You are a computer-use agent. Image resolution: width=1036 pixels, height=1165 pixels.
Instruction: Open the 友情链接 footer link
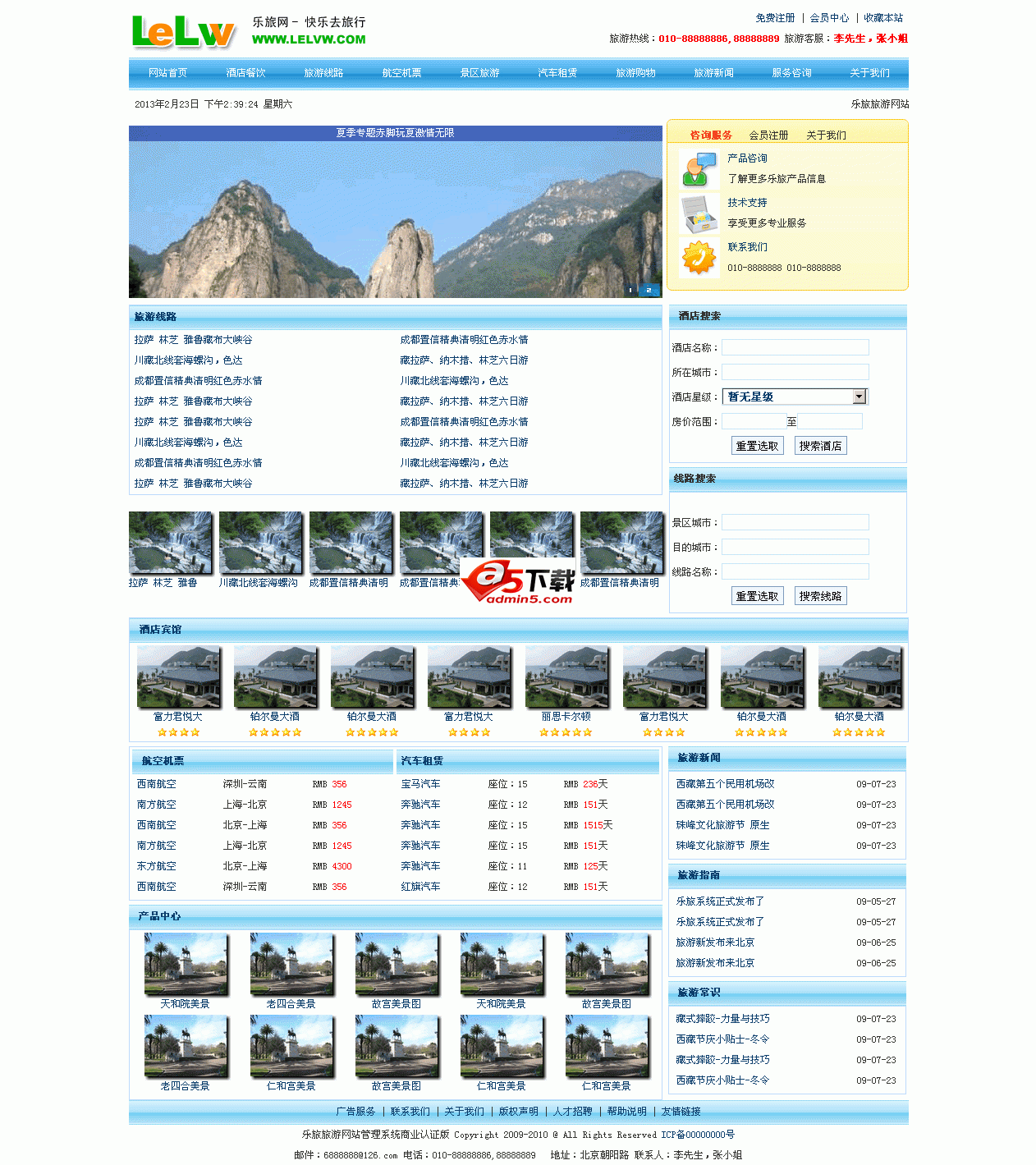tap(679, 1111)
